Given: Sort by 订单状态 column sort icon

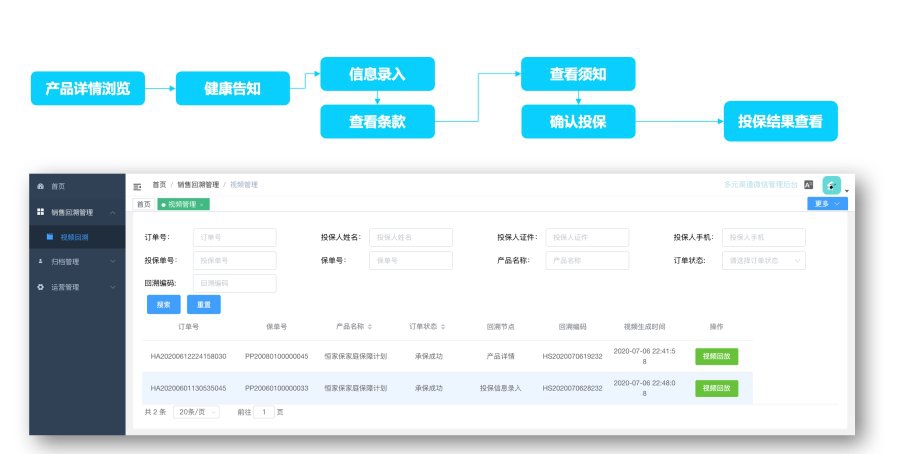Looking at the screenshot, I should pos(443,327).
